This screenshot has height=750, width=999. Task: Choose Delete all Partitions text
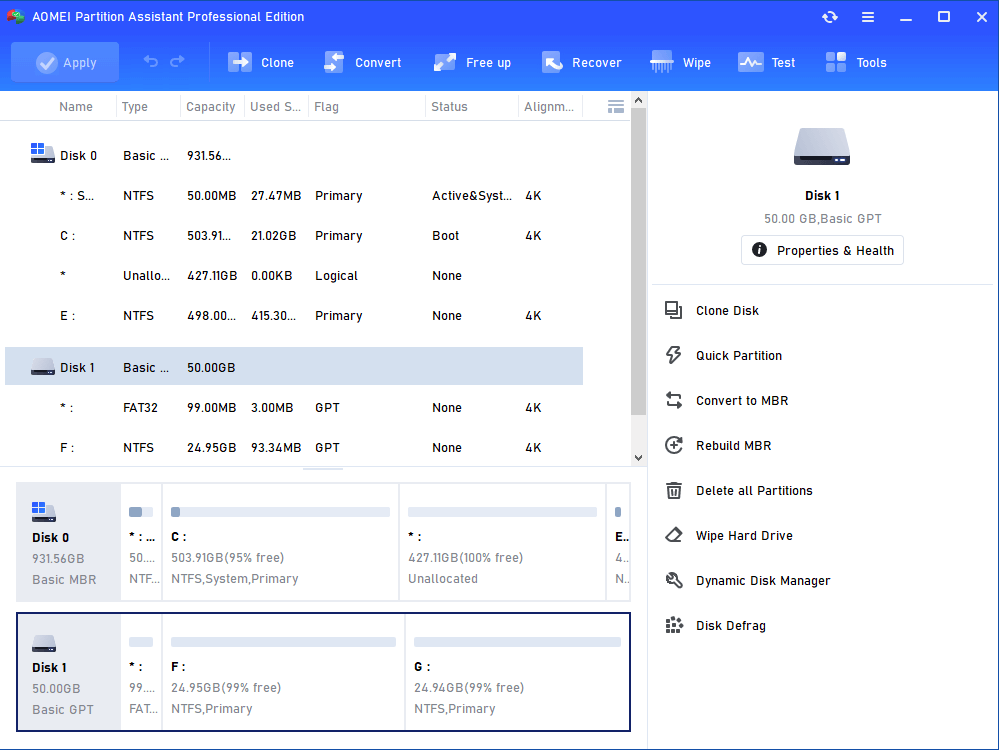click(754, 491)
